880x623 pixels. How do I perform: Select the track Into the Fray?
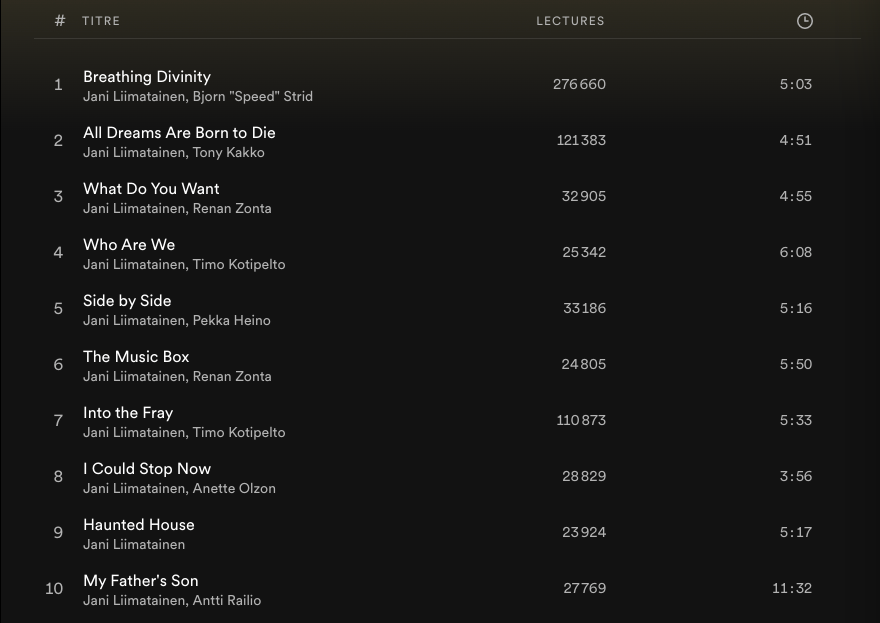128,413
